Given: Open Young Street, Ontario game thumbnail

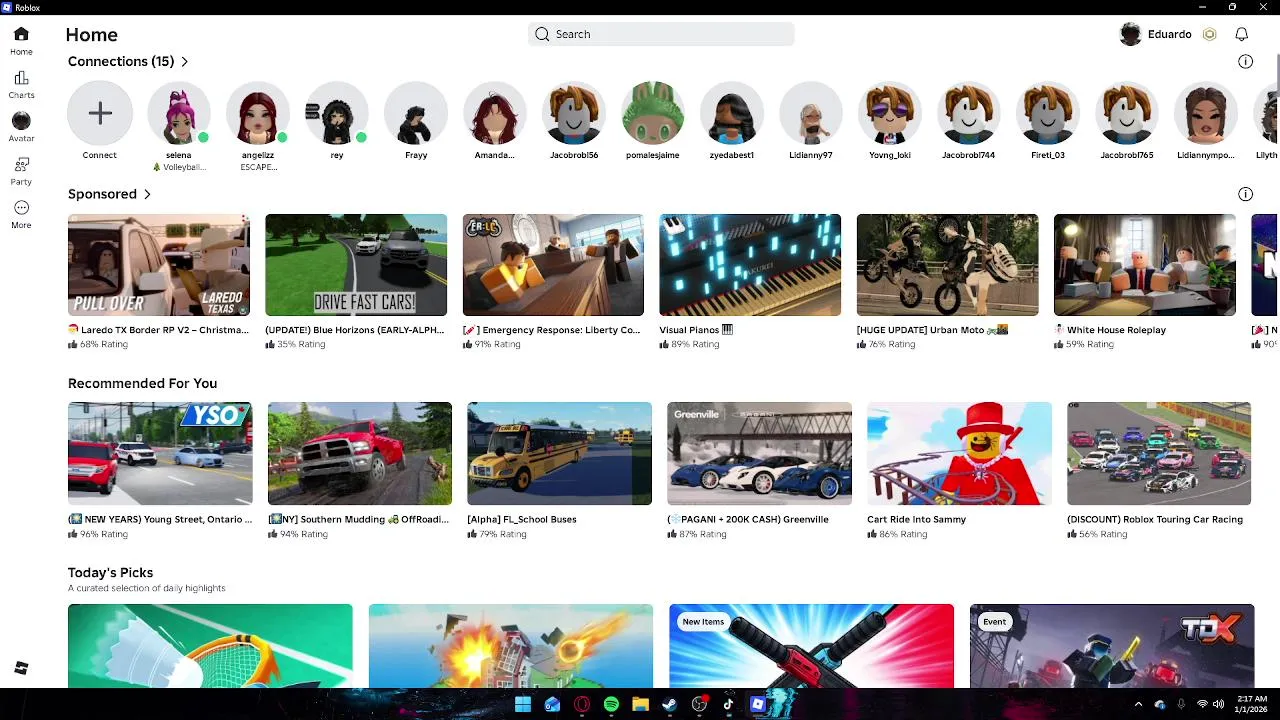Looking at the screenshot, I should tap(160, 453).
